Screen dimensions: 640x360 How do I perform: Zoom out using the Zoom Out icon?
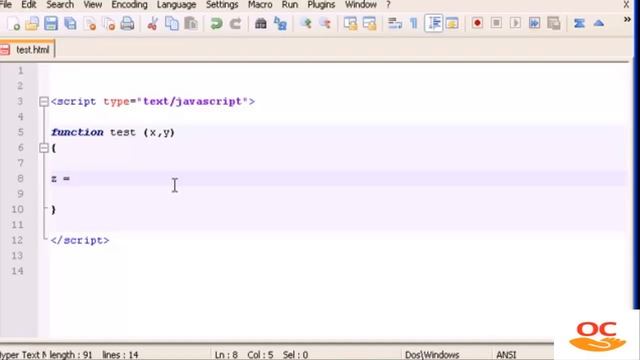pyautogui.click(x=325, y=24)
